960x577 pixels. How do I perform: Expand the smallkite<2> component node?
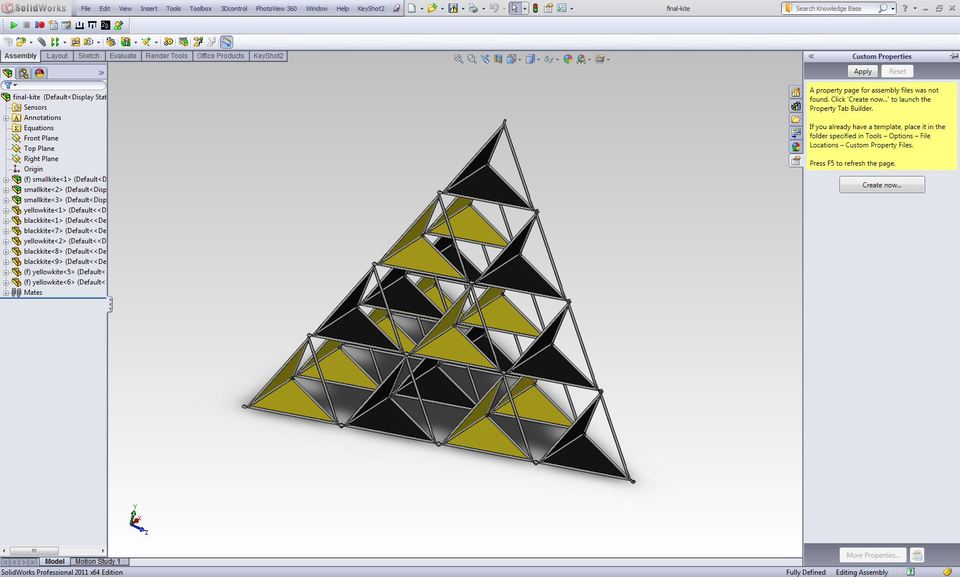[x=7, y=189]
